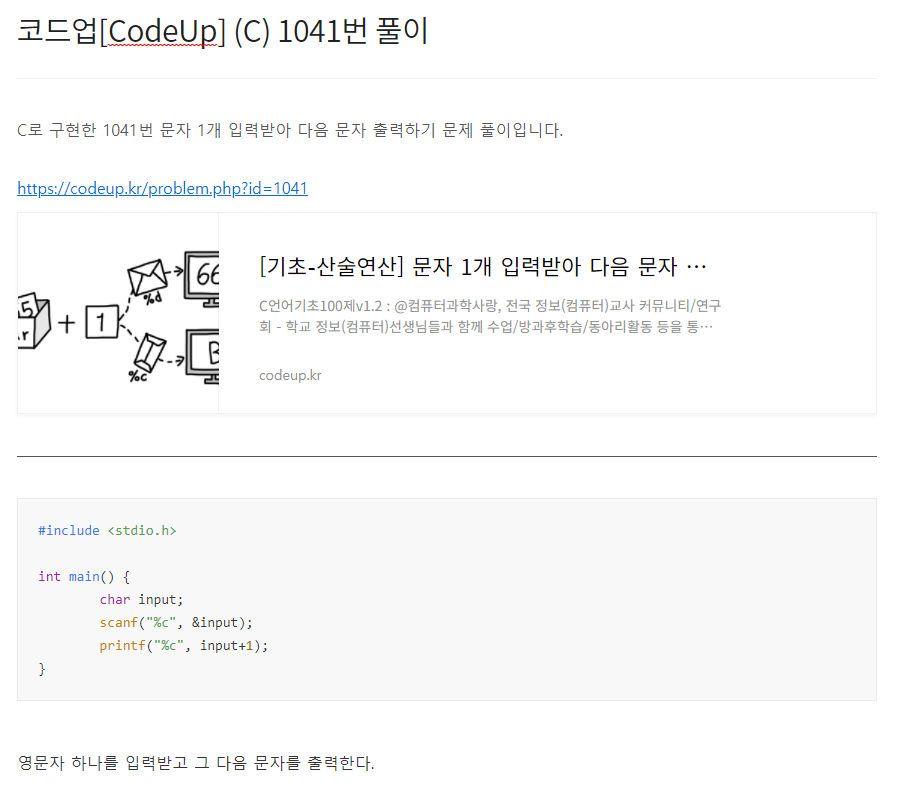Click the link preview card thumbnail image

118,313
